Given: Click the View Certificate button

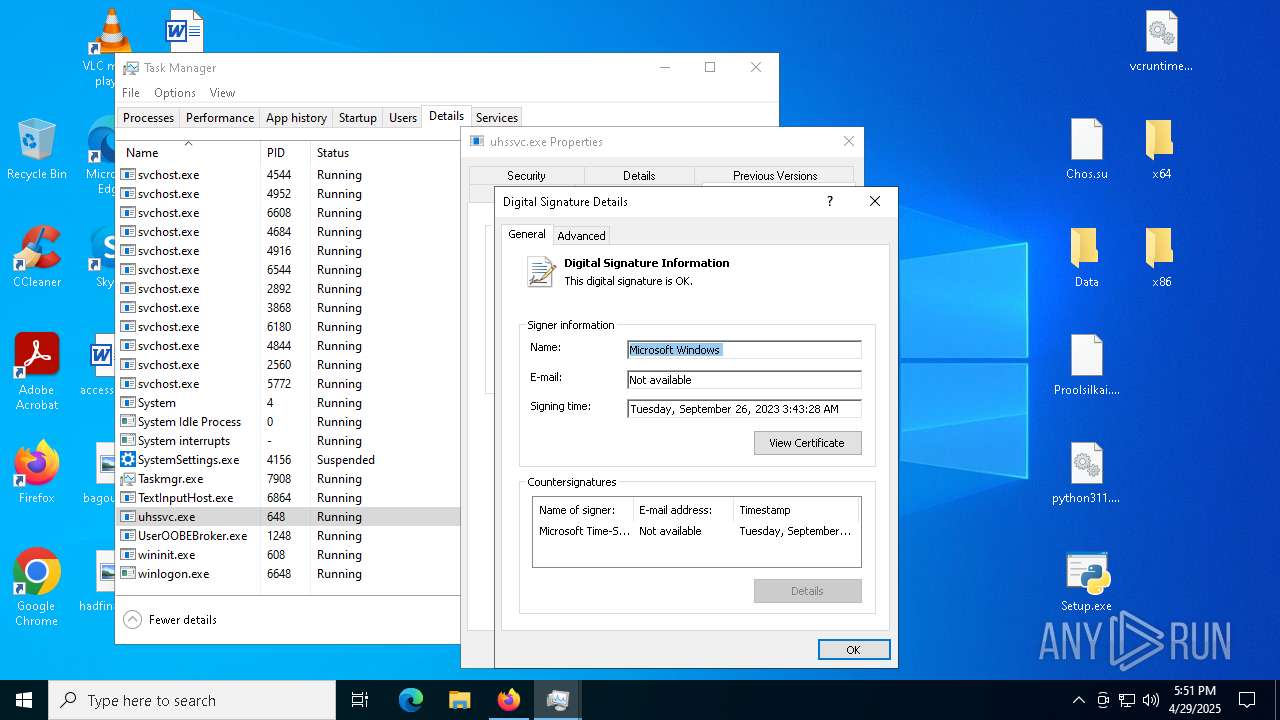Looking at the screenshot, I should [x=807, y=442].
